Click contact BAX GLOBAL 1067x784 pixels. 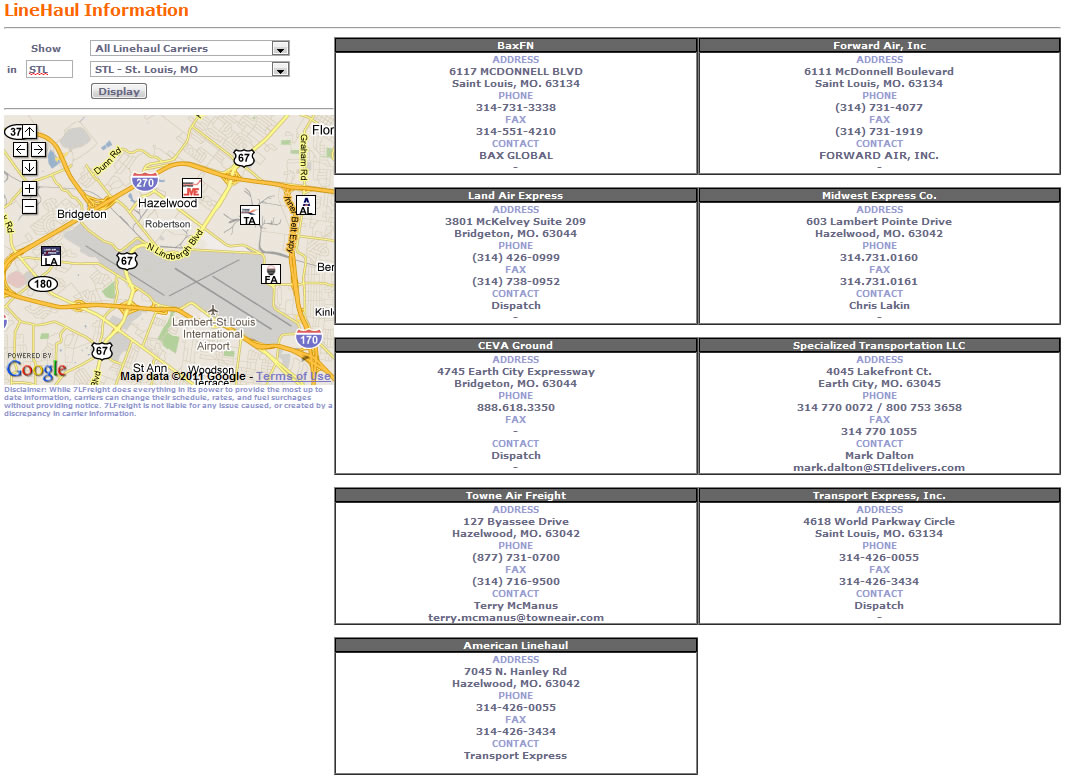click(x=516, y=155)
